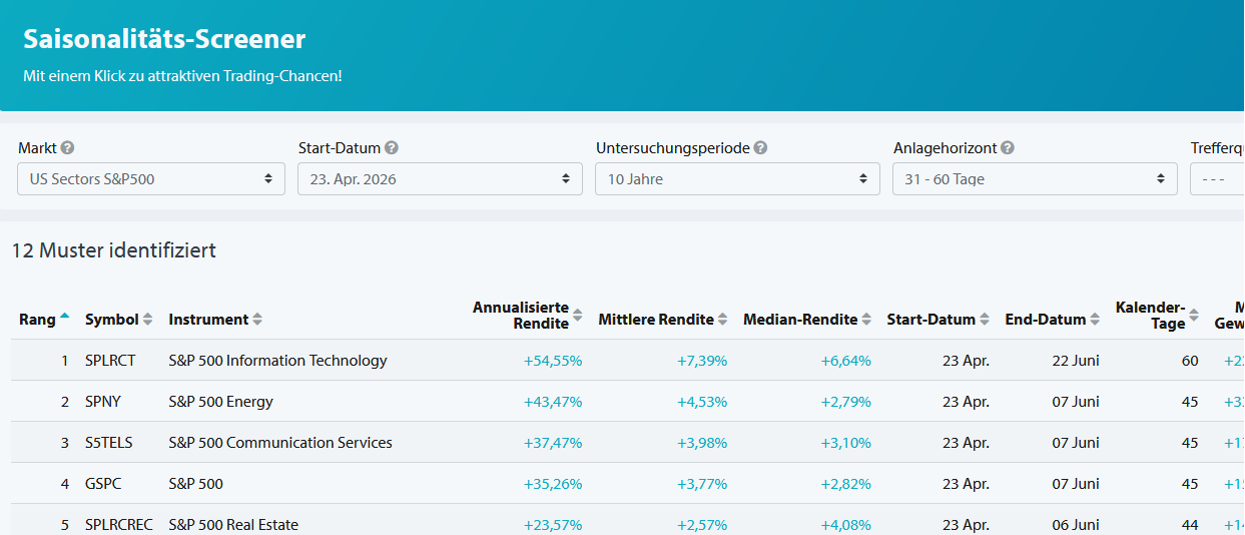Click annualized return +43,47%
The image size is (1245, 535).
(553, 401)
